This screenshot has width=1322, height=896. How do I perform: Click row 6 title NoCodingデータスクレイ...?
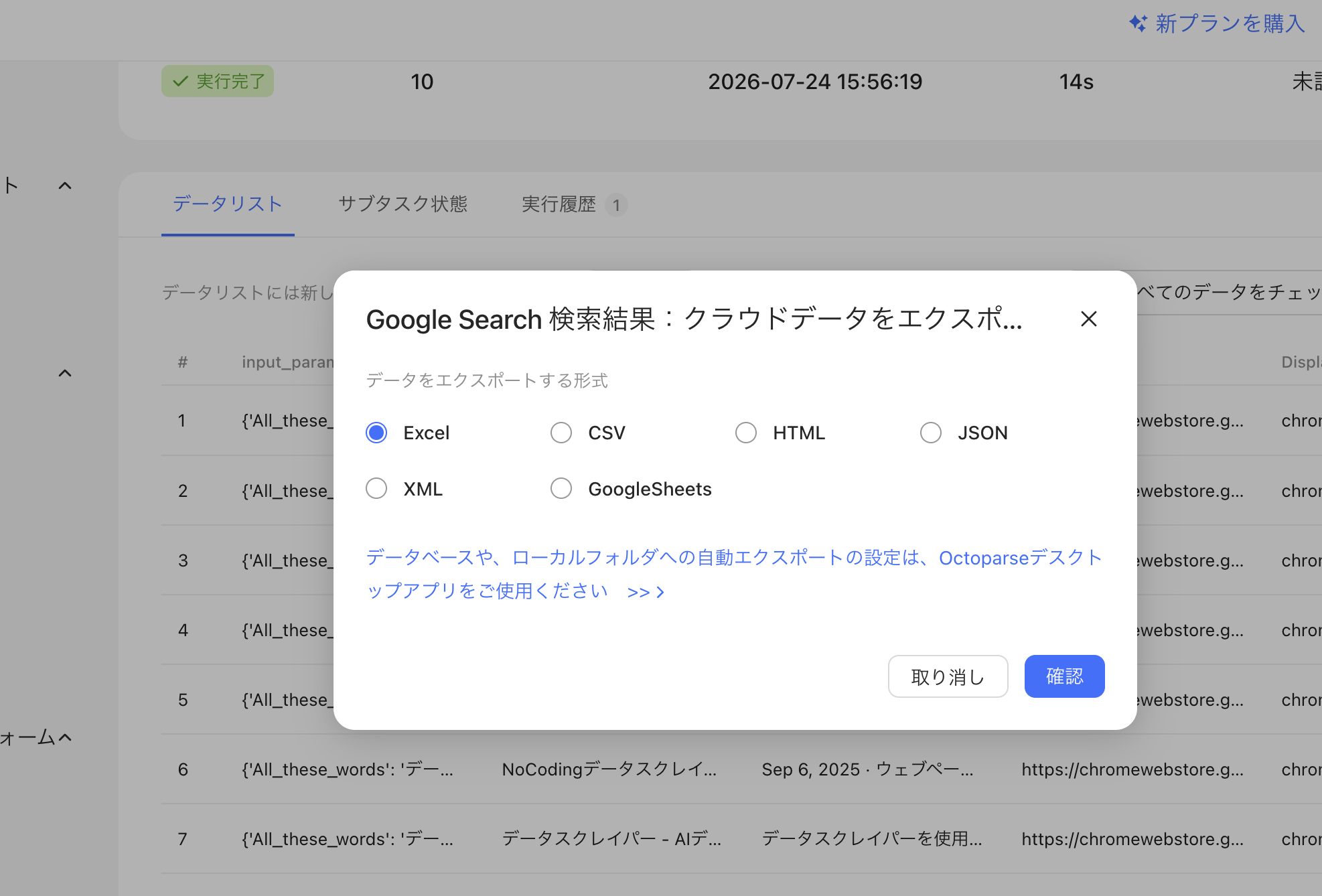609,769
